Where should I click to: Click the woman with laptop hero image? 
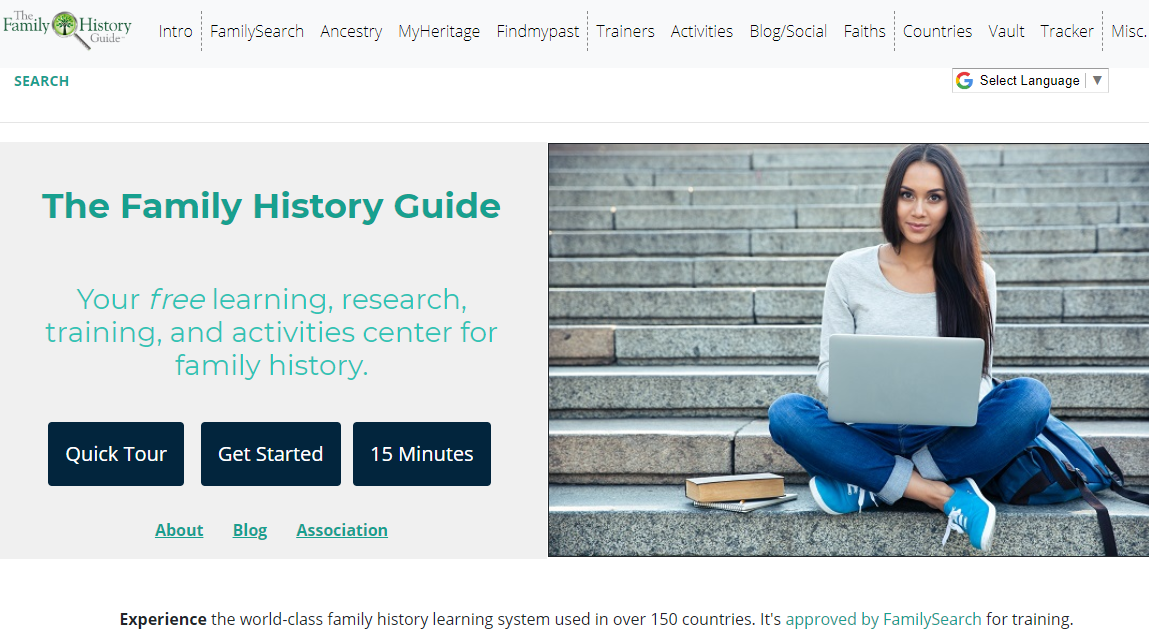point(849,350)
